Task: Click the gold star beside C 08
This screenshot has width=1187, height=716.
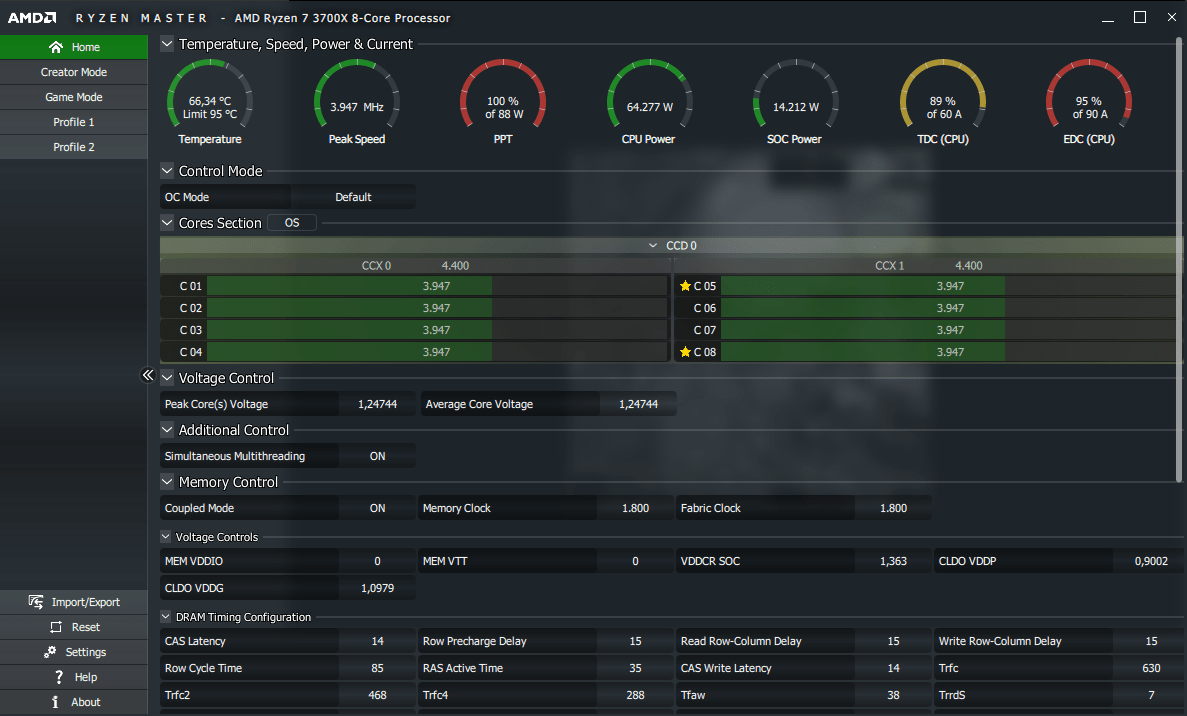Action: pos(685,352)
